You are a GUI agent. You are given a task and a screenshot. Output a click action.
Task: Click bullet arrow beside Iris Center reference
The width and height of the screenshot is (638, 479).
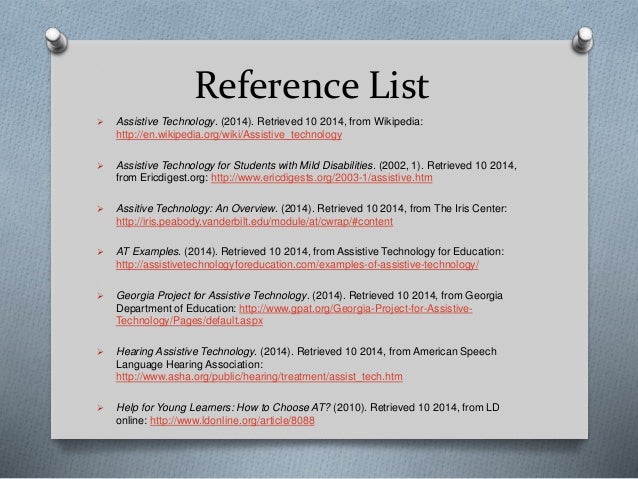[x=100, y=209]
